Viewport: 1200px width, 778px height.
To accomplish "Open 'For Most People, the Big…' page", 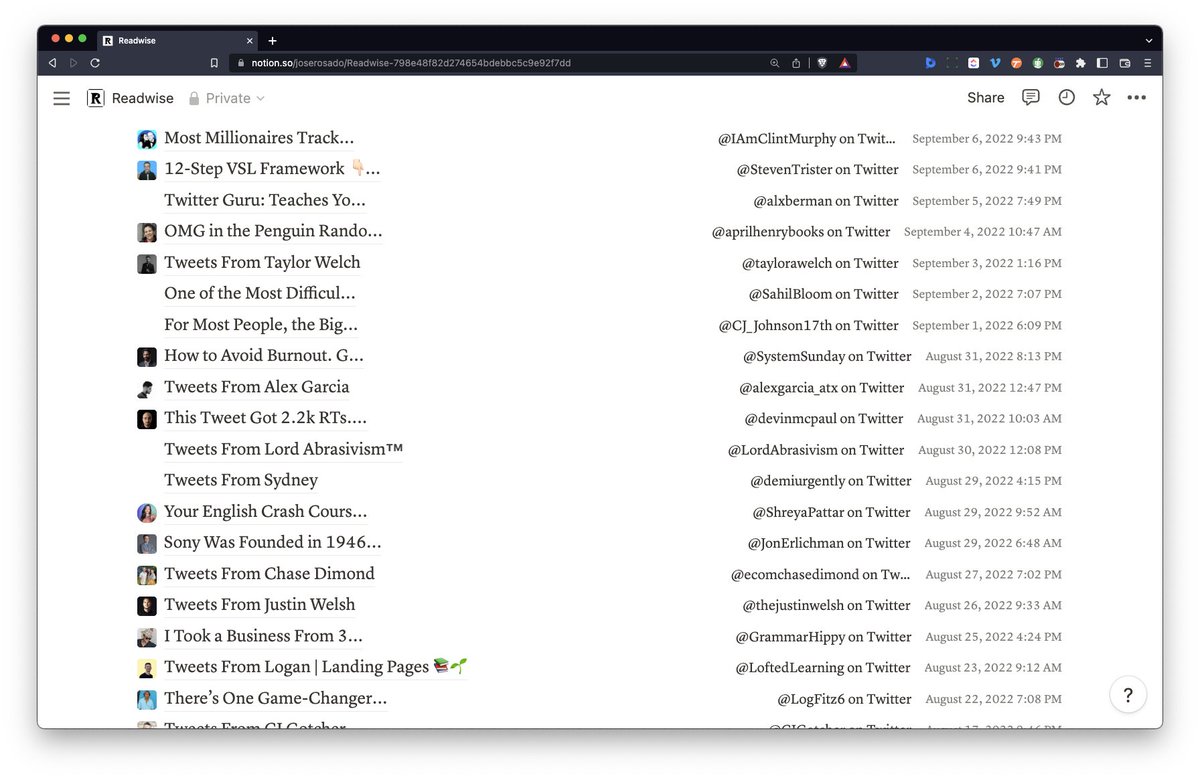I will [261, 324].
